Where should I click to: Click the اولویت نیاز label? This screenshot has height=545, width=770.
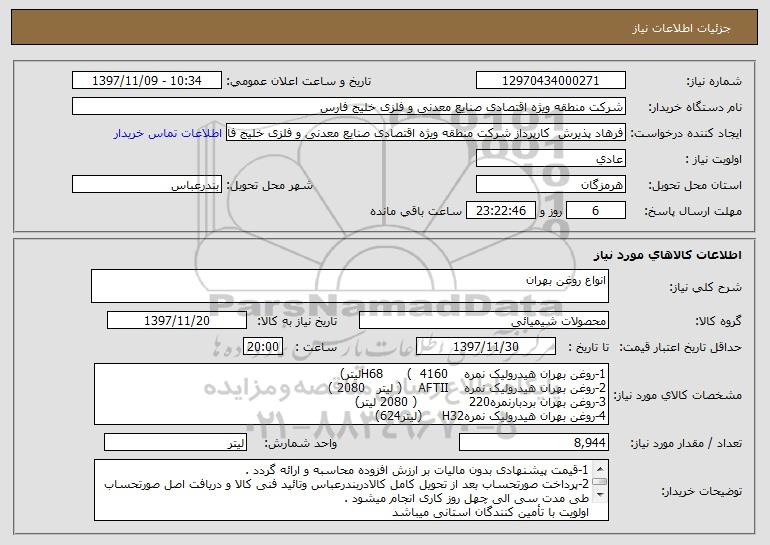[714, 160]
